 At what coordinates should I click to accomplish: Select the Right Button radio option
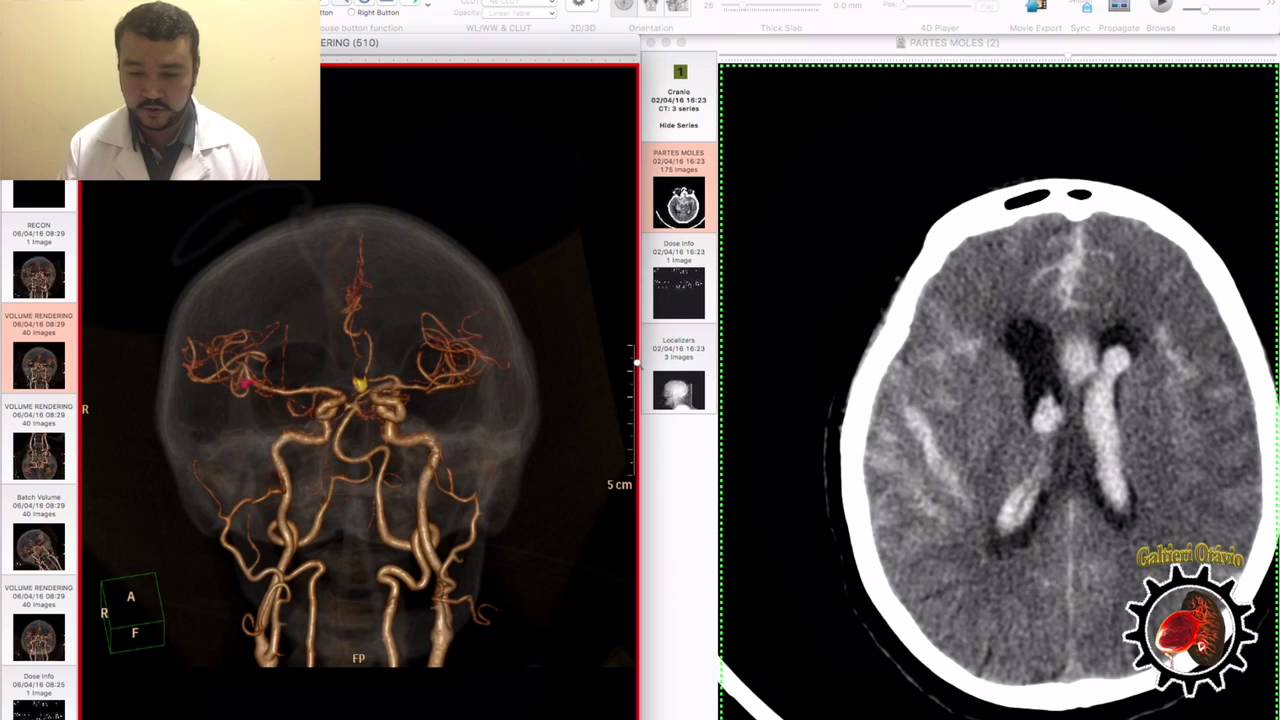pos(374,12)
